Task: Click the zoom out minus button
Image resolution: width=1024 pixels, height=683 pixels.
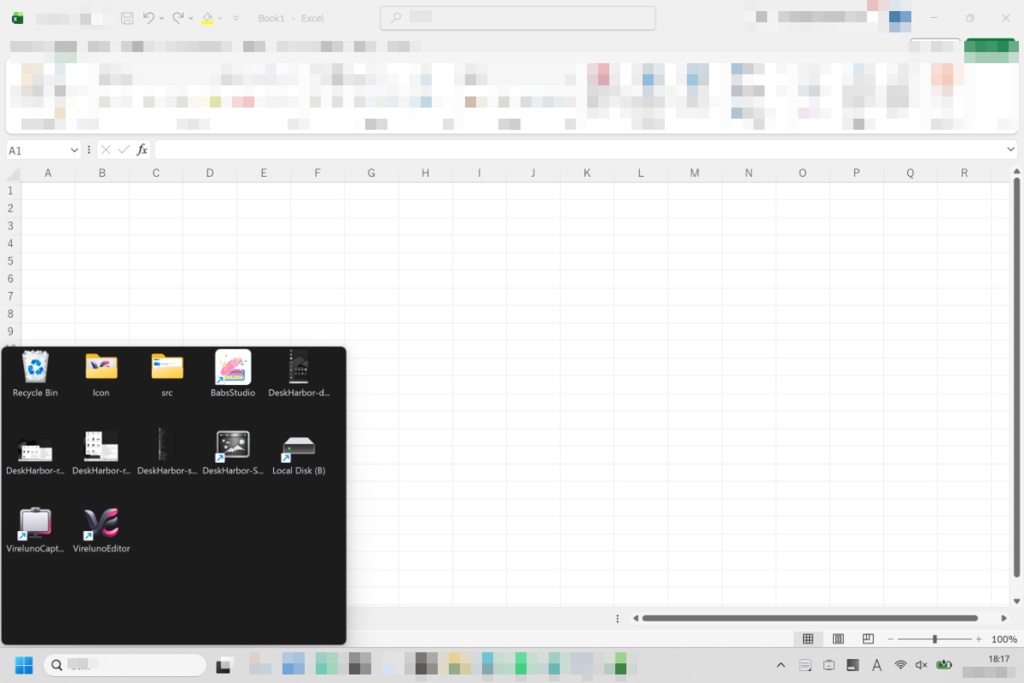Action: [x=889, y=639]
